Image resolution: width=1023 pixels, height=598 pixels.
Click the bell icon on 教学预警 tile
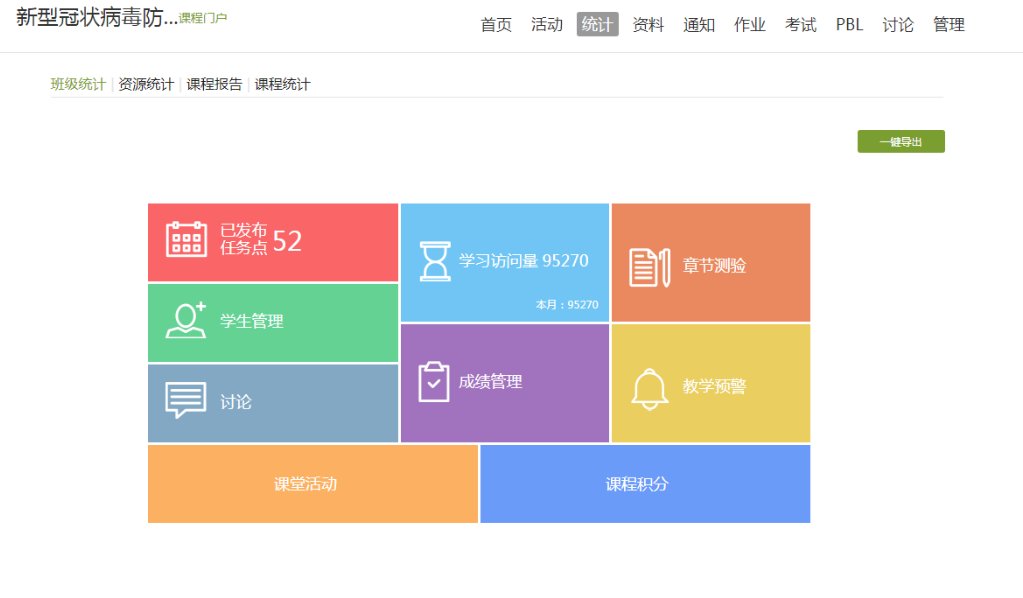(650, 389)
